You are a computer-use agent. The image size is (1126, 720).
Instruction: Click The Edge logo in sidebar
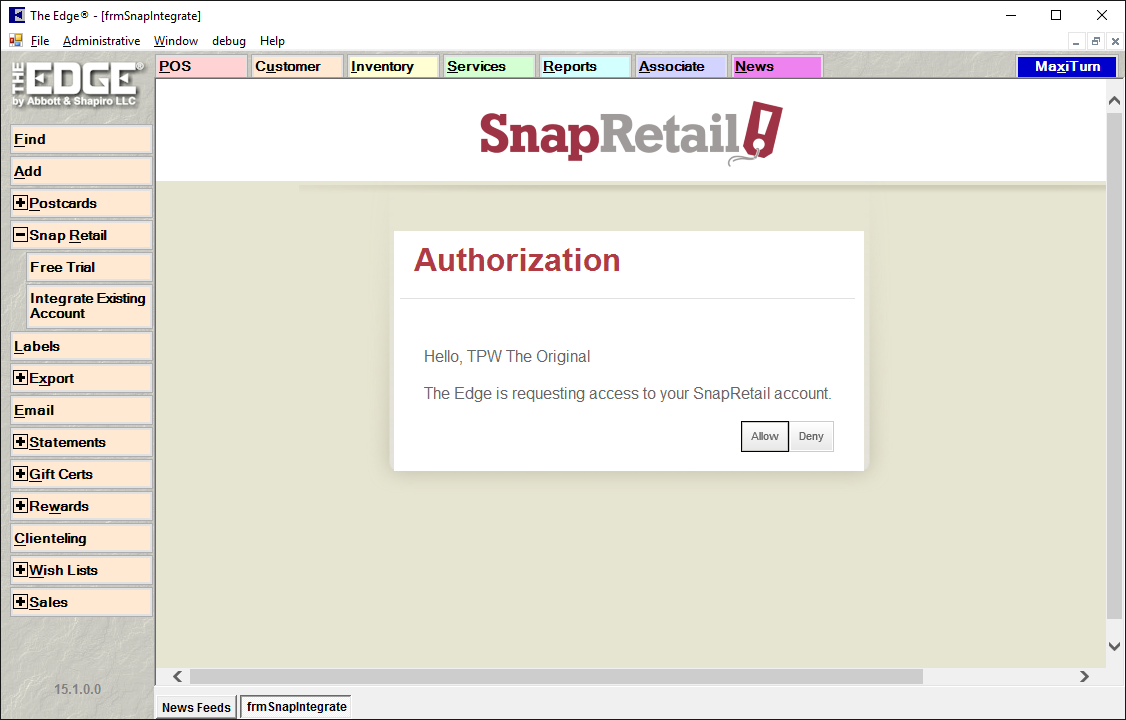(x=77, y=85)
